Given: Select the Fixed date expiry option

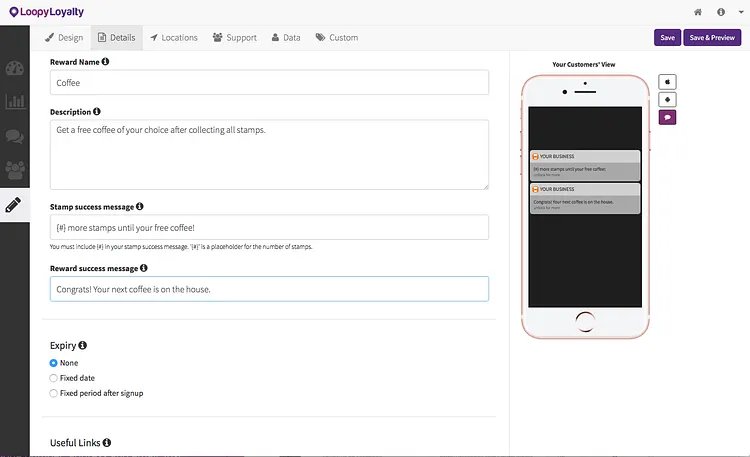Looking at the screenshot, I should pos(54,378).
